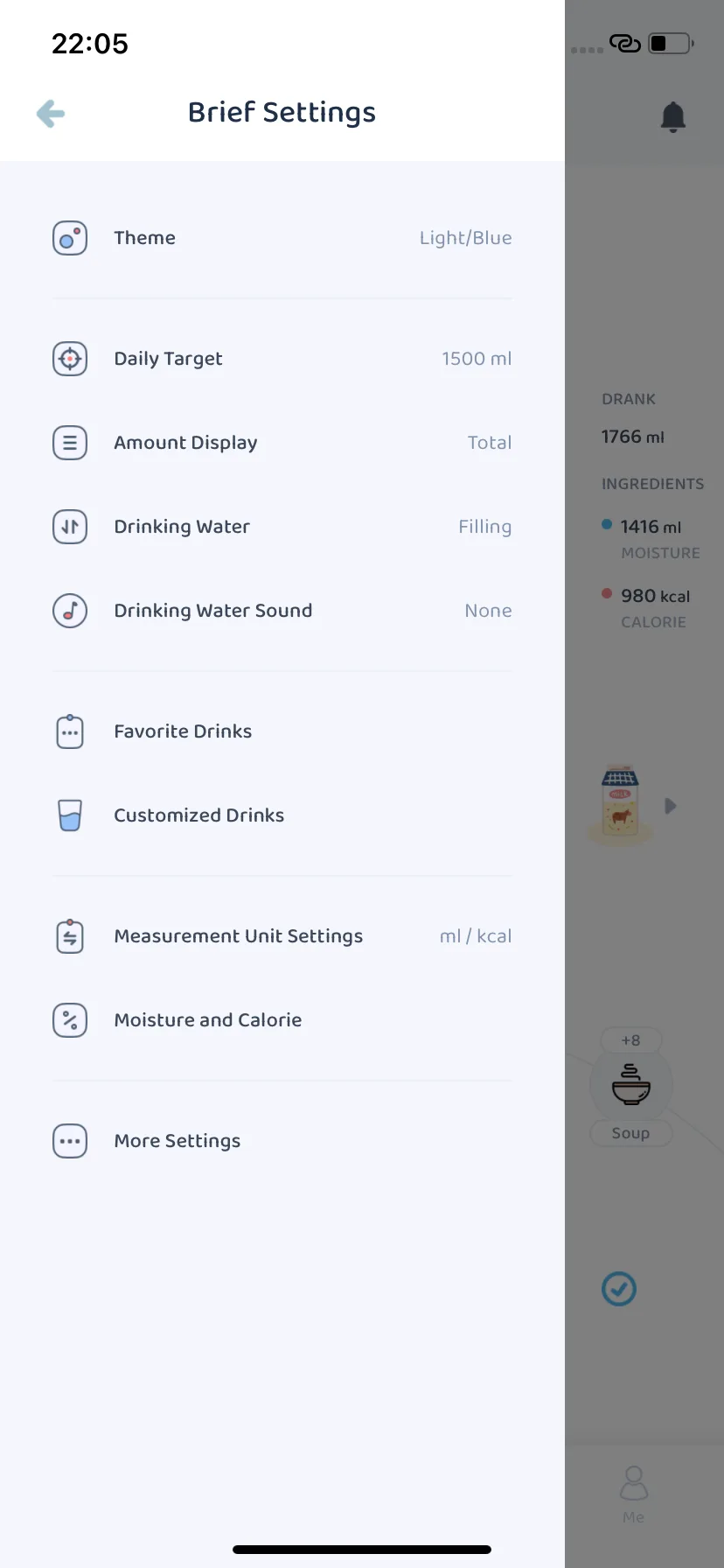Image resolution: width=724 pixels, height=1568 pixels.
Task: Go back using the arrow icon
Action: pos(51,114)
